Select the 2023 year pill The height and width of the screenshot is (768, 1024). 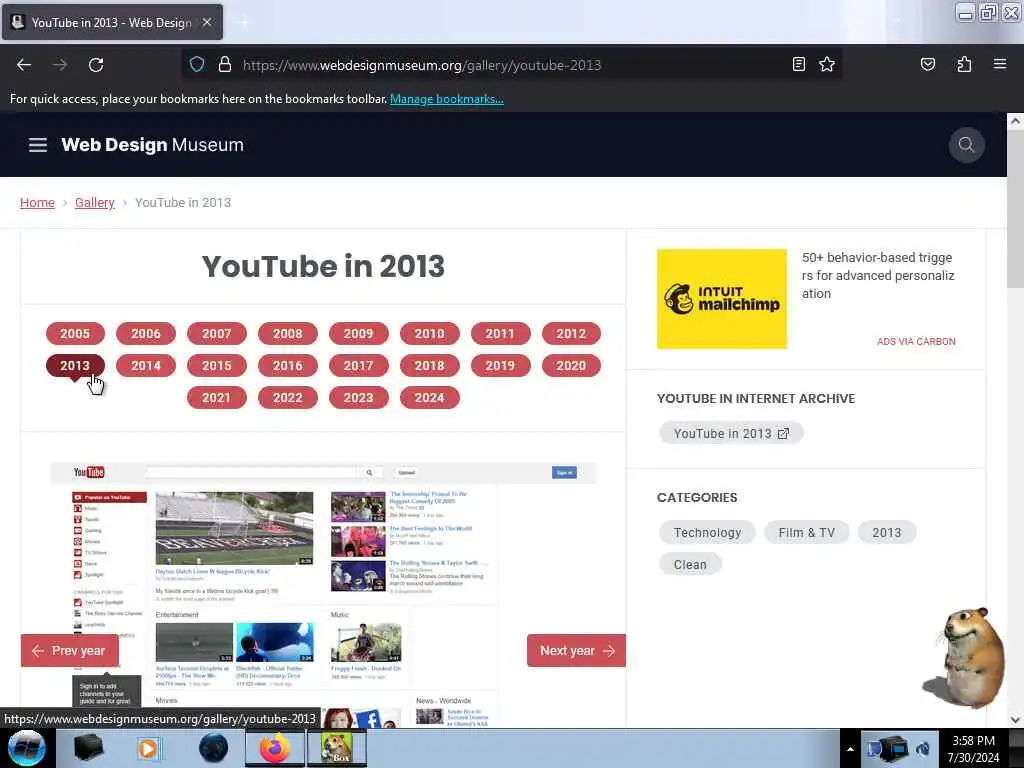click(x=359, y=398)
